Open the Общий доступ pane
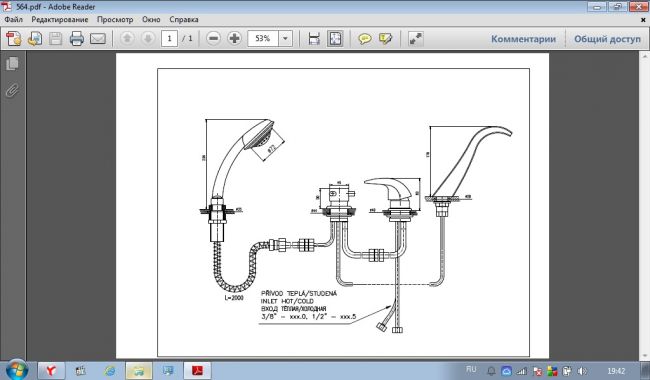This screenshot has width=650, height=380. click(x=607, y=39)
